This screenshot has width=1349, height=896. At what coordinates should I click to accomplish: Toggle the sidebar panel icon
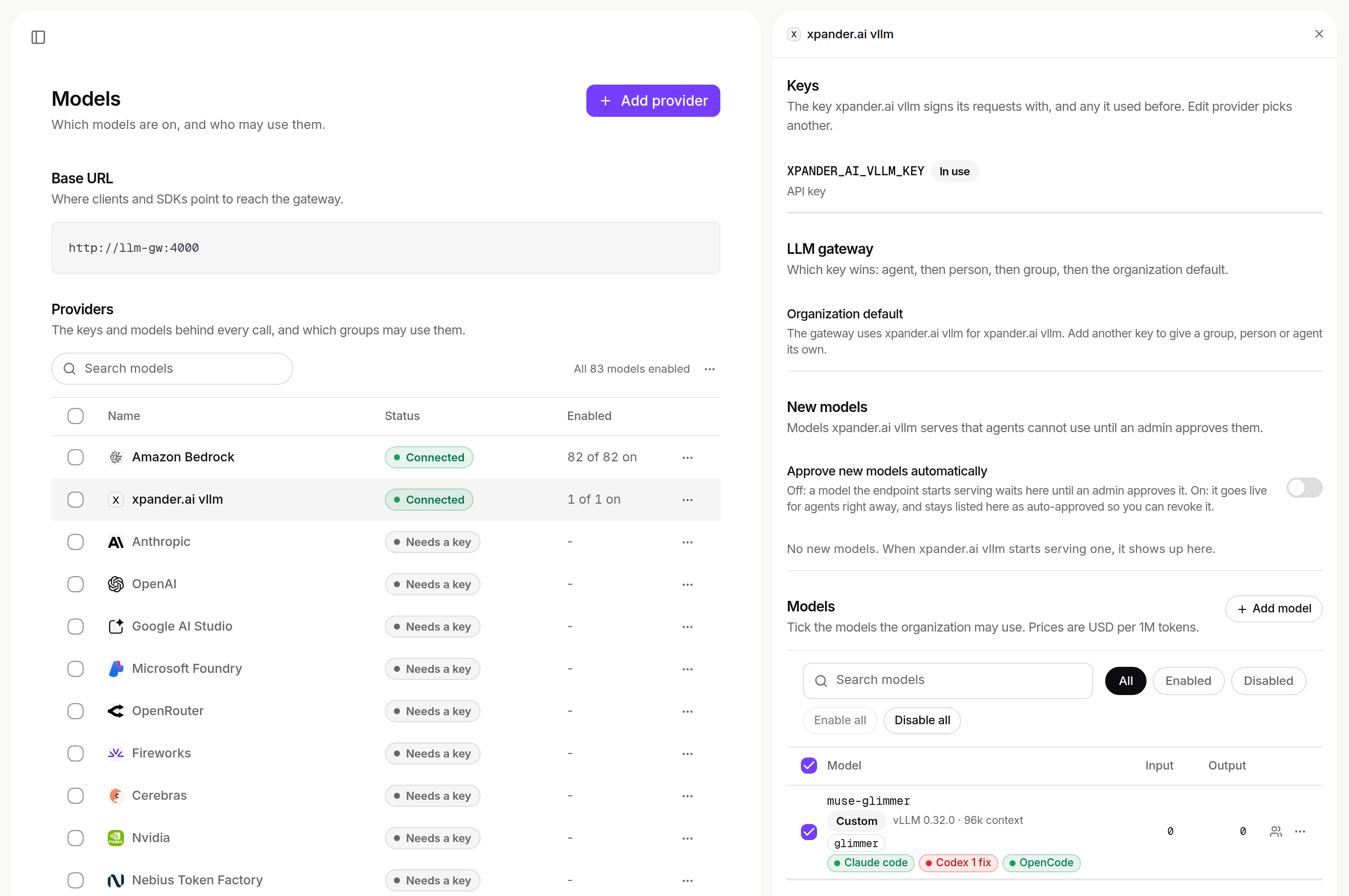click(38, 37)
